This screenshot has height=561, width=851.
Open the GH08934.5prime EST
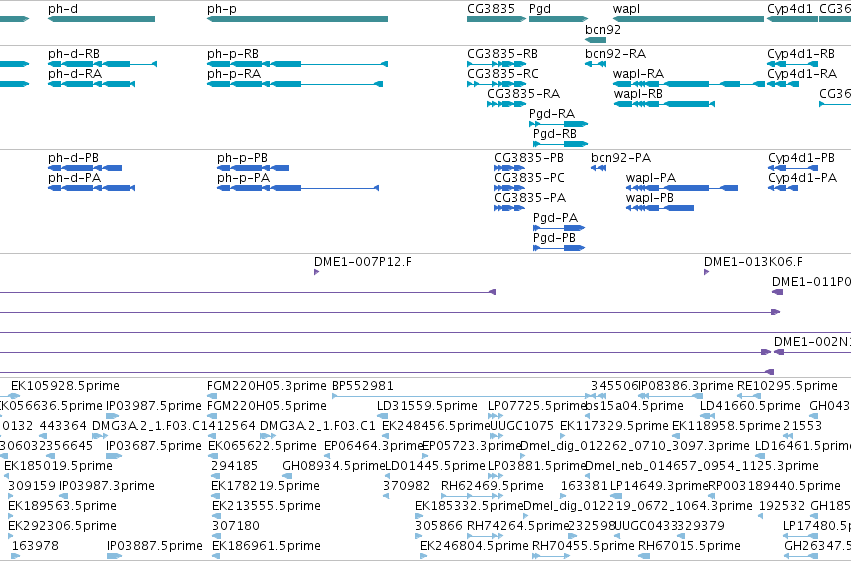click(x=333, y=466)
